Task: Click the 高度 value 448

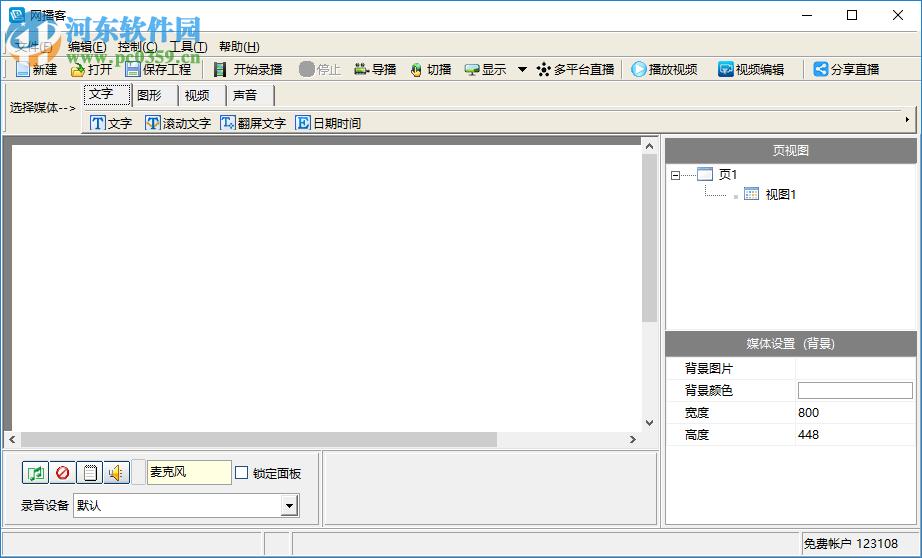Action: coord(809,435)
